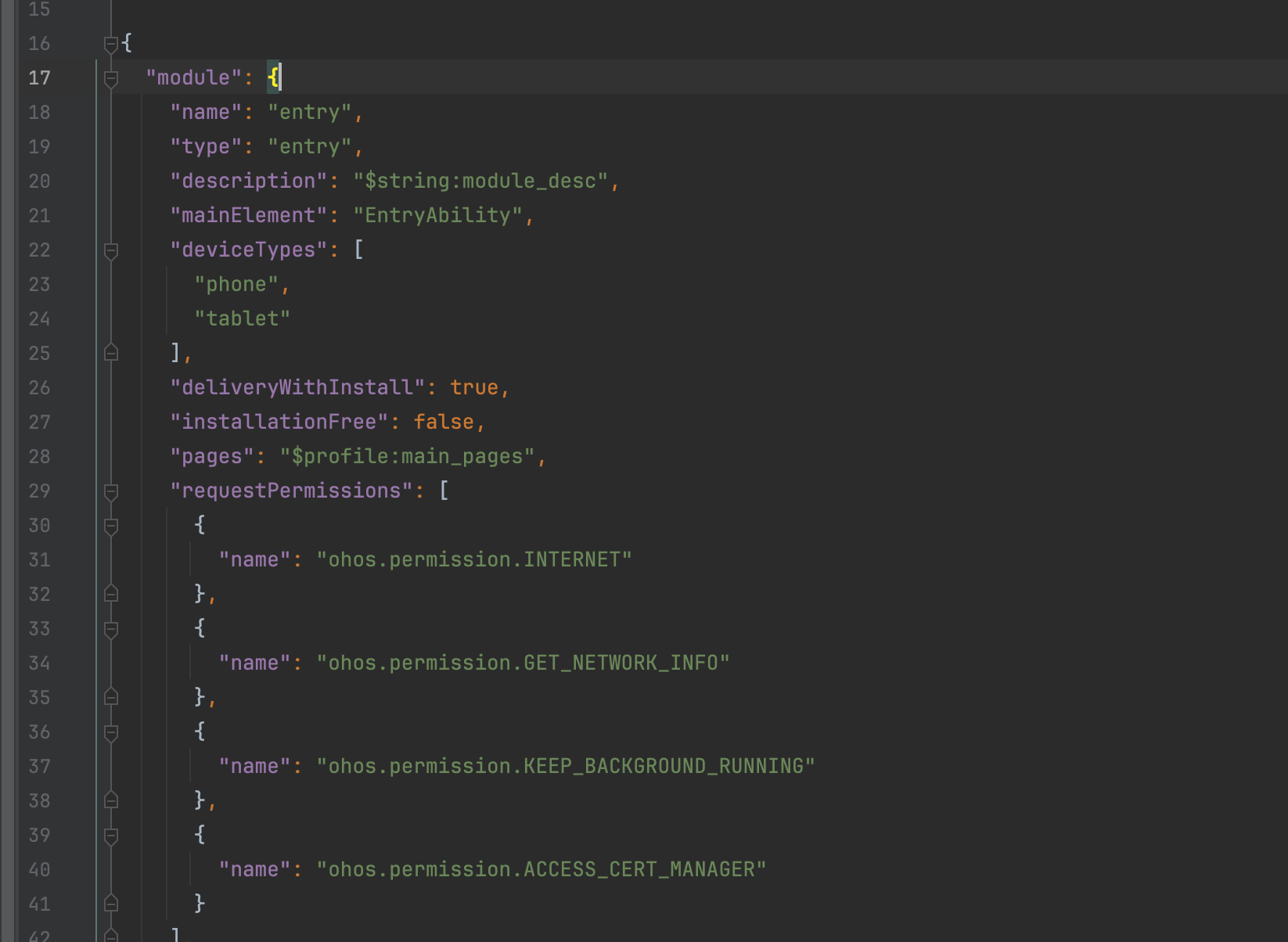Image resolution: width=1288 pixels, height=942 pixels.
Task: Collapse the "requestPermissions" array on line 29
Action: tap(111, 491)
